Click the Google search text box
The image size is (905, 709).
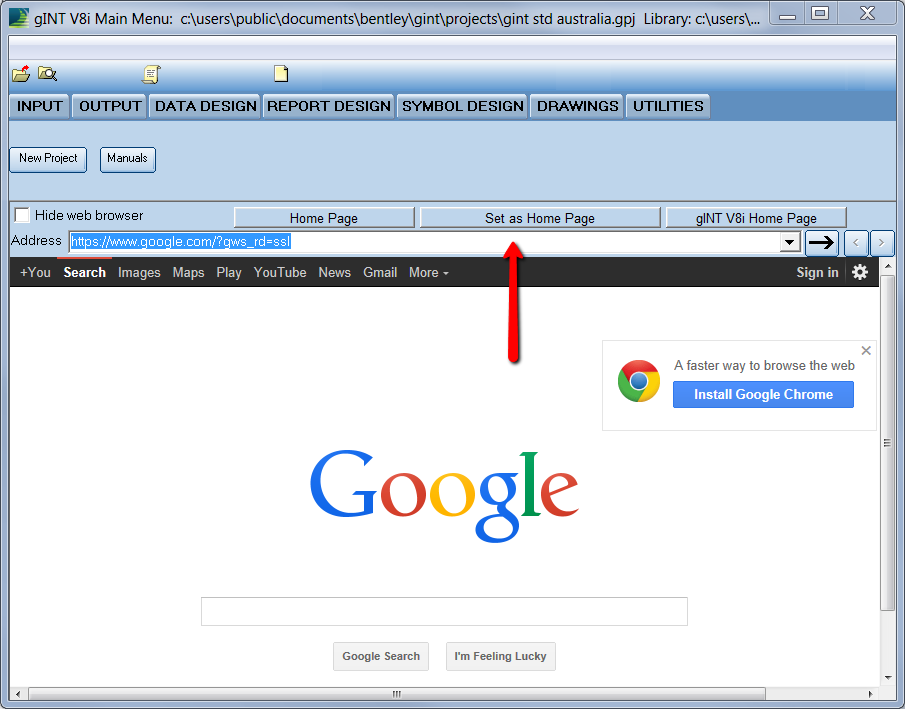(x=444, y=611)
